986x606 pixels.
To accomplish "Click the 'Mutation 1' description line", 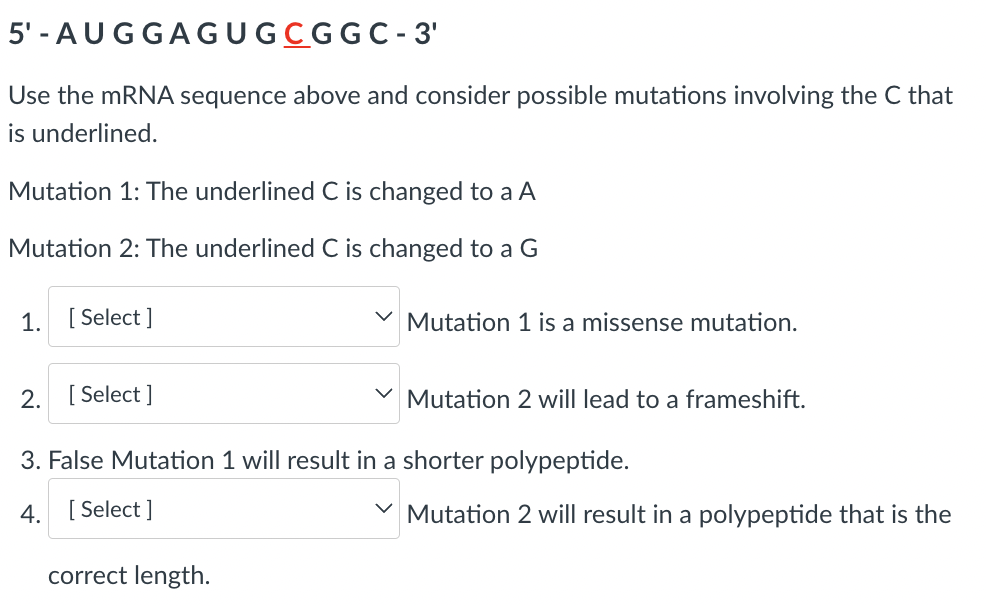I will 270,191.
